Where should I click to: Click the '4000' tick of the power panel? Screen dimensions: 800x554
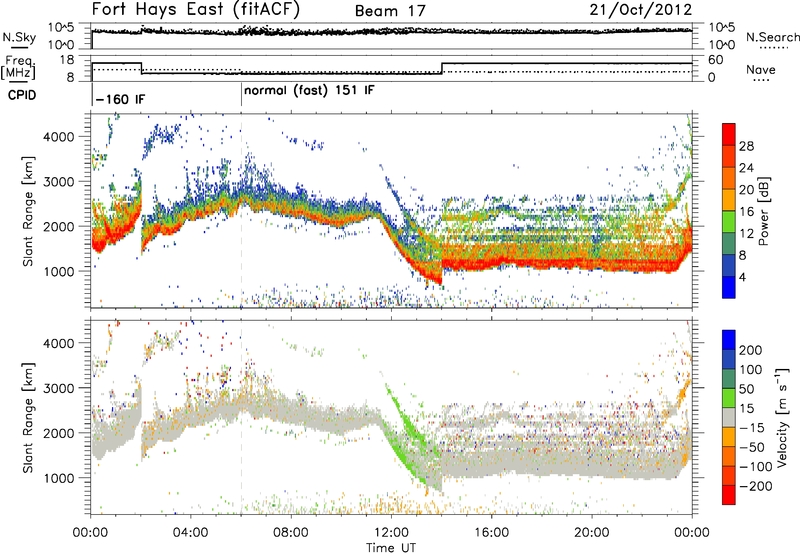tap(59, 137)
